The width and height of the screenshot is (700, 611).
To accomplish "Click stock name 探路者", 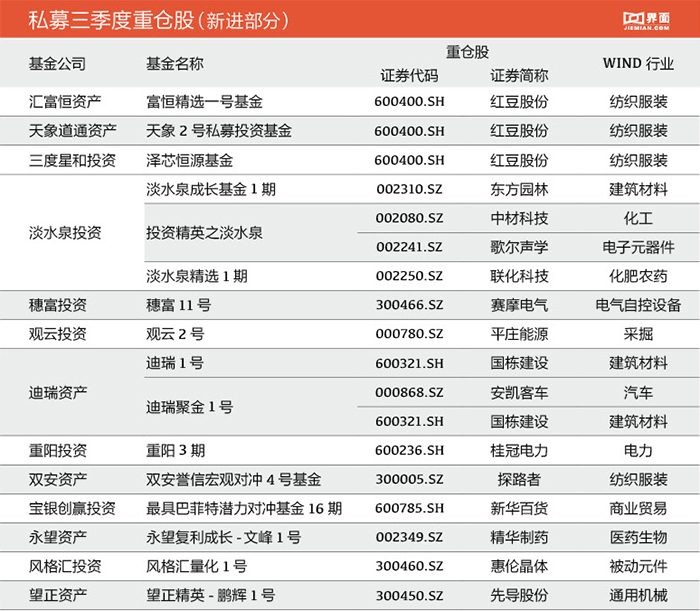I will coord(519,480).
